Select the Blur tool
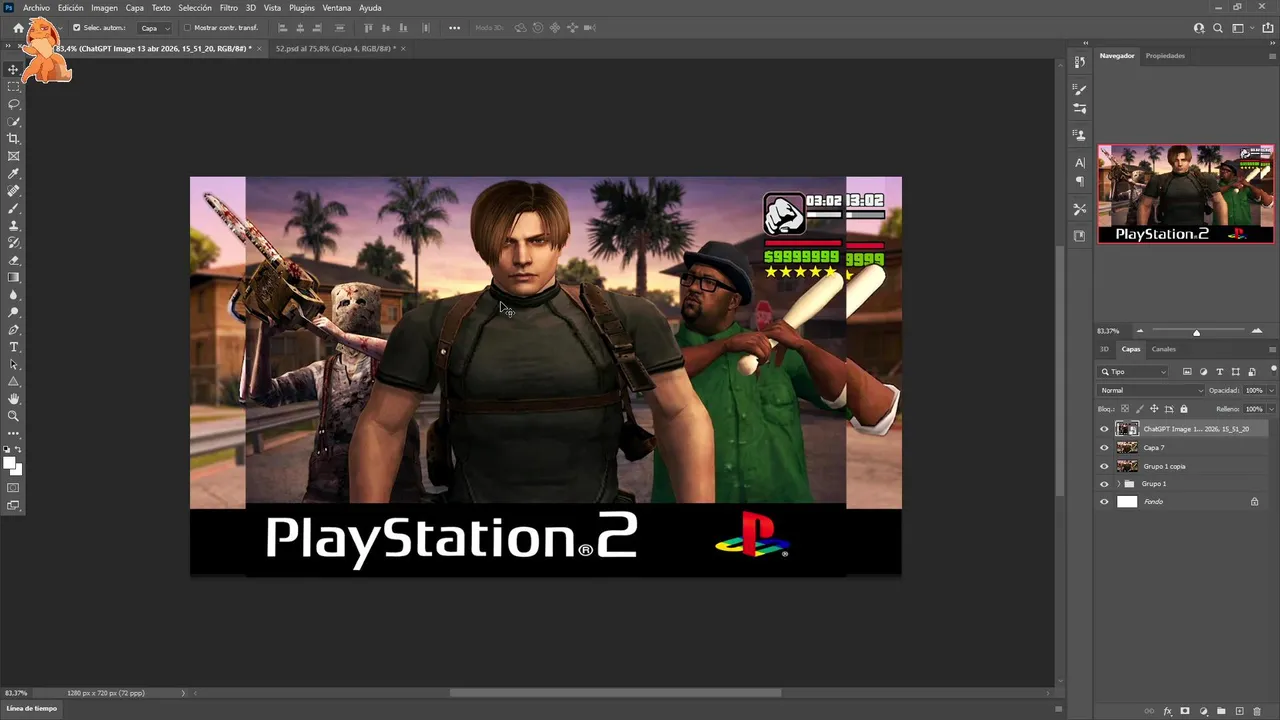The height and width of the screenshot is (720, 1280). pos(13,295)
